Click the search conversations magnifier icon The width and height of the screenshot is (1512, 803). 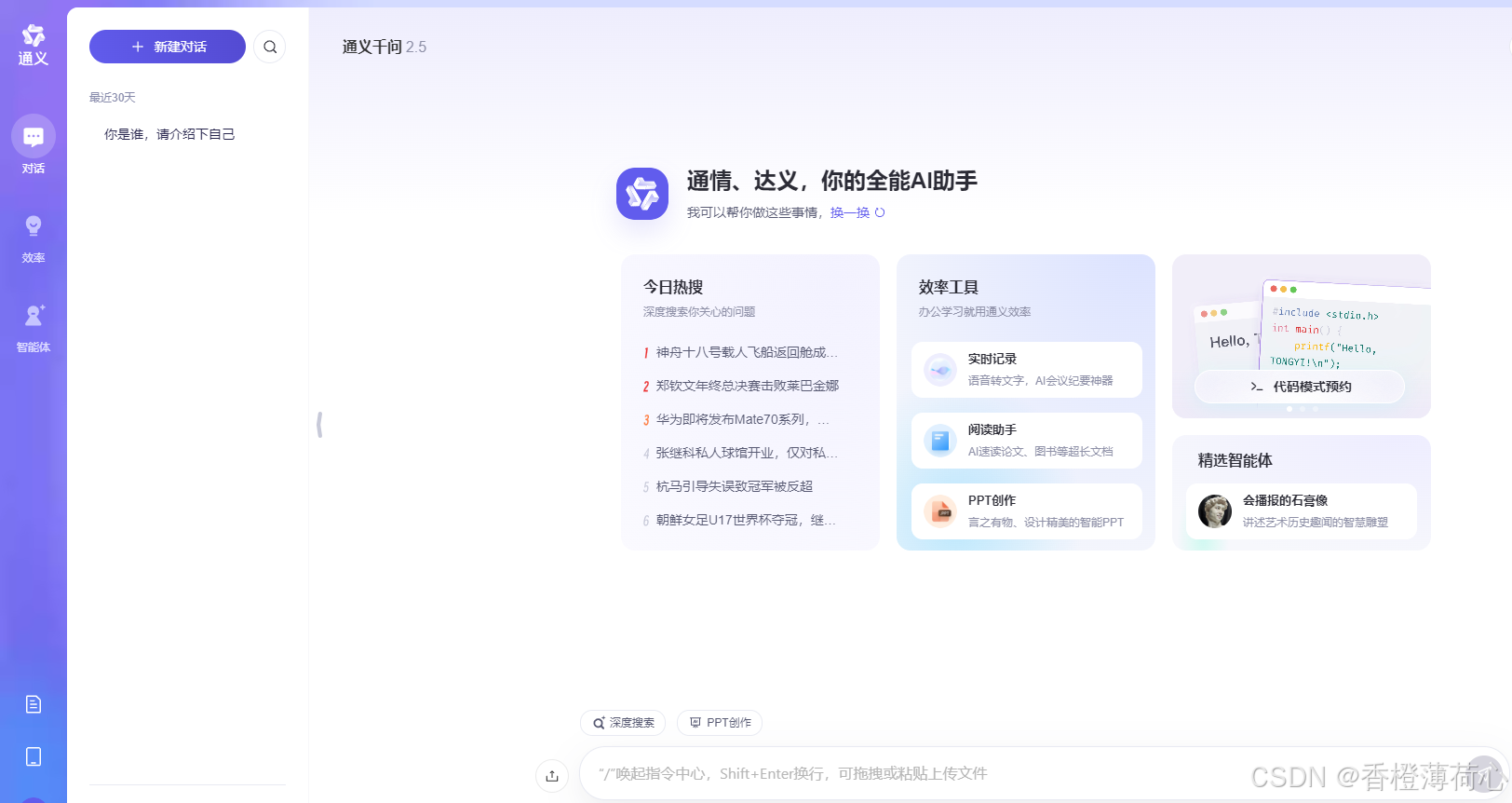(x=270, y=47)
